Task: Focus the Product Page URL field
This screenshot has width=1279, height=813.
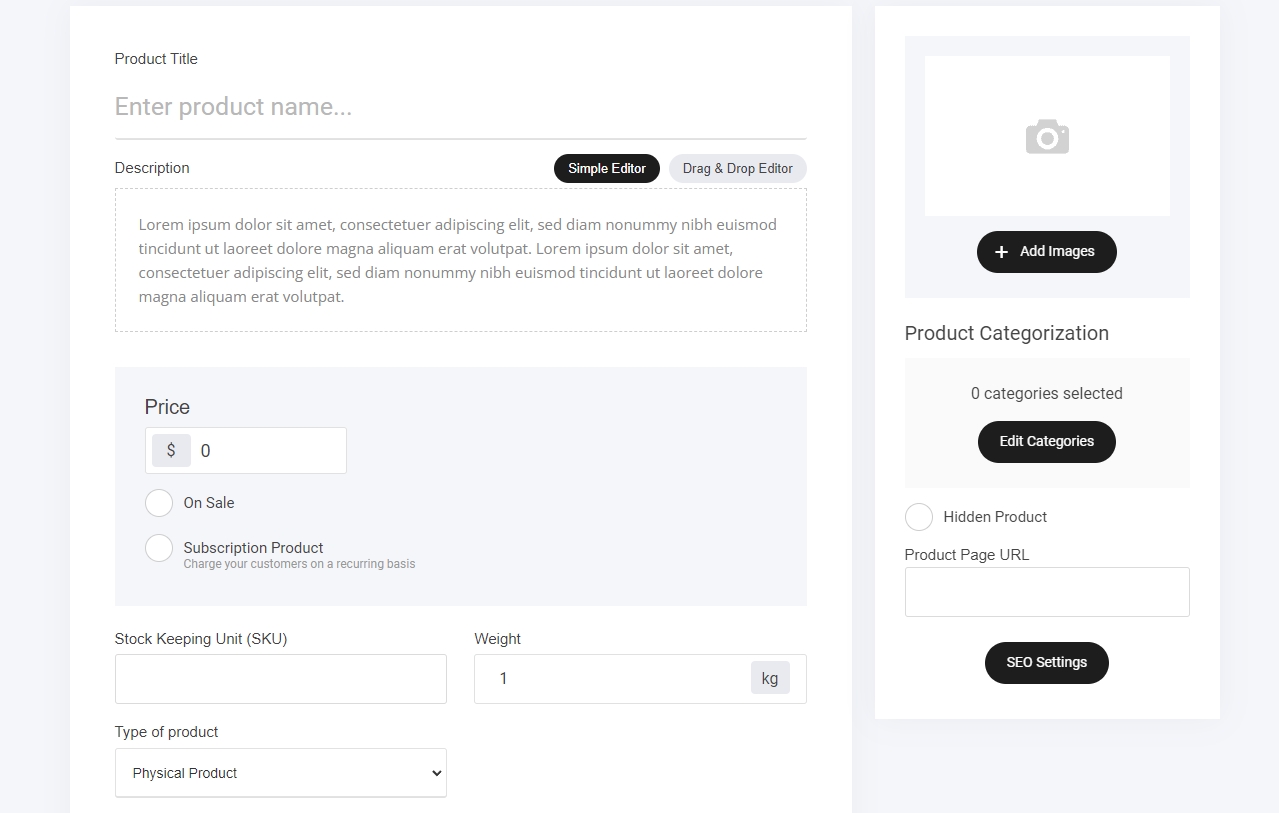Action: [x=1046, y=592]
